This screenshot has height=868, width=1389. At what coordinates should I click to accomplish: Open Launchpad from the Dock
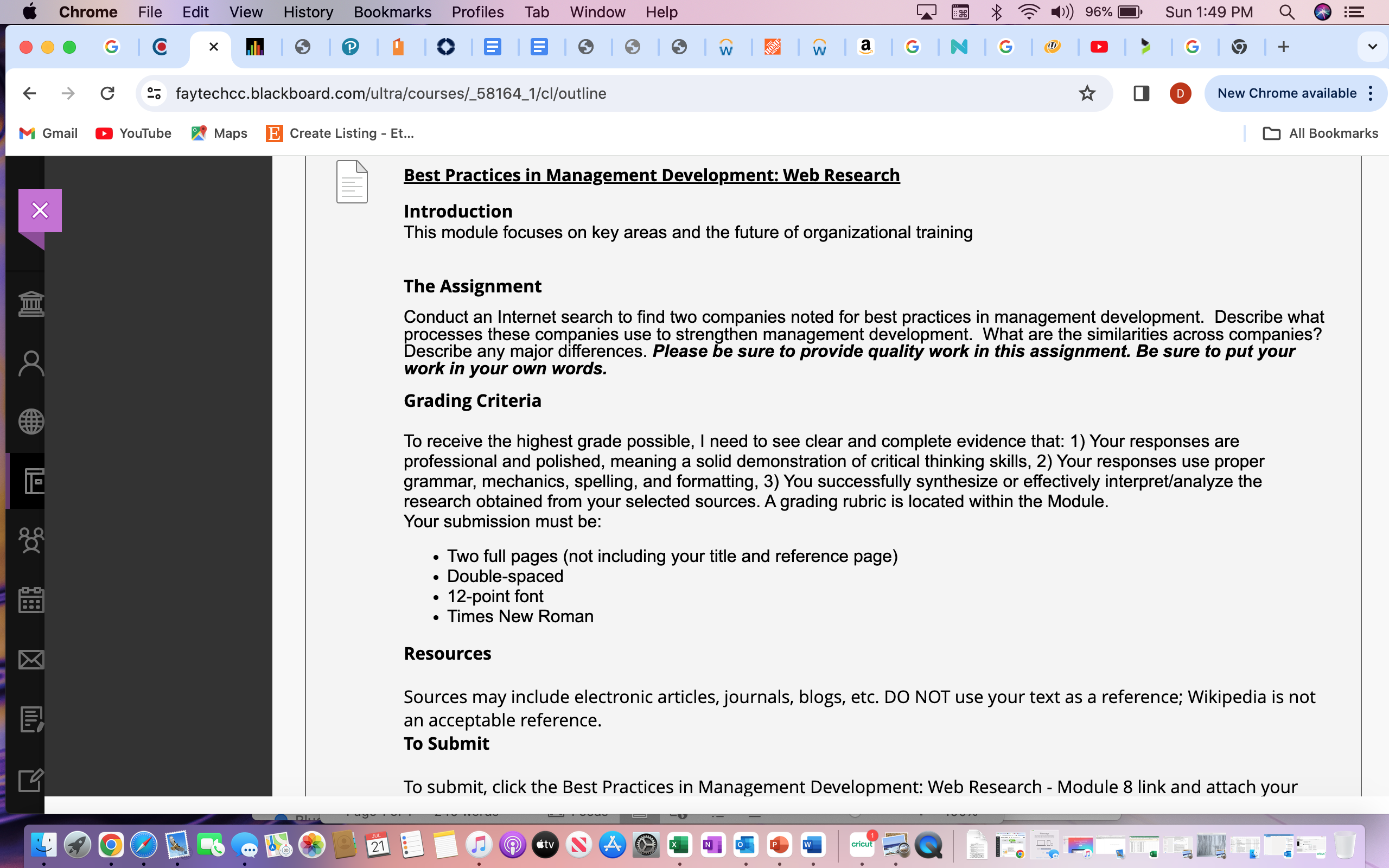[78, 845]
